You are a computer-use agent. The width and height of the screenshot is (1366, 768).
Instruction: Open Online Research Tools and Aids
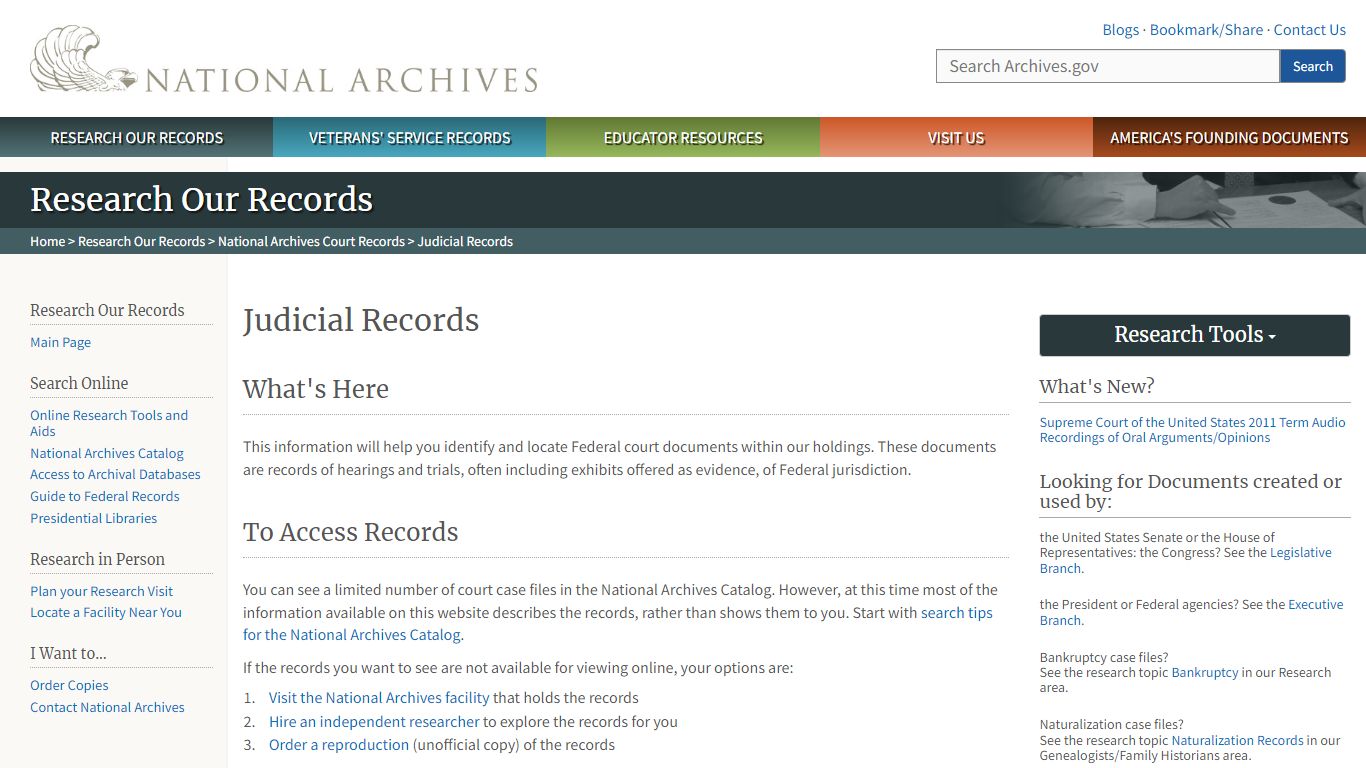(x=109, y=423)
